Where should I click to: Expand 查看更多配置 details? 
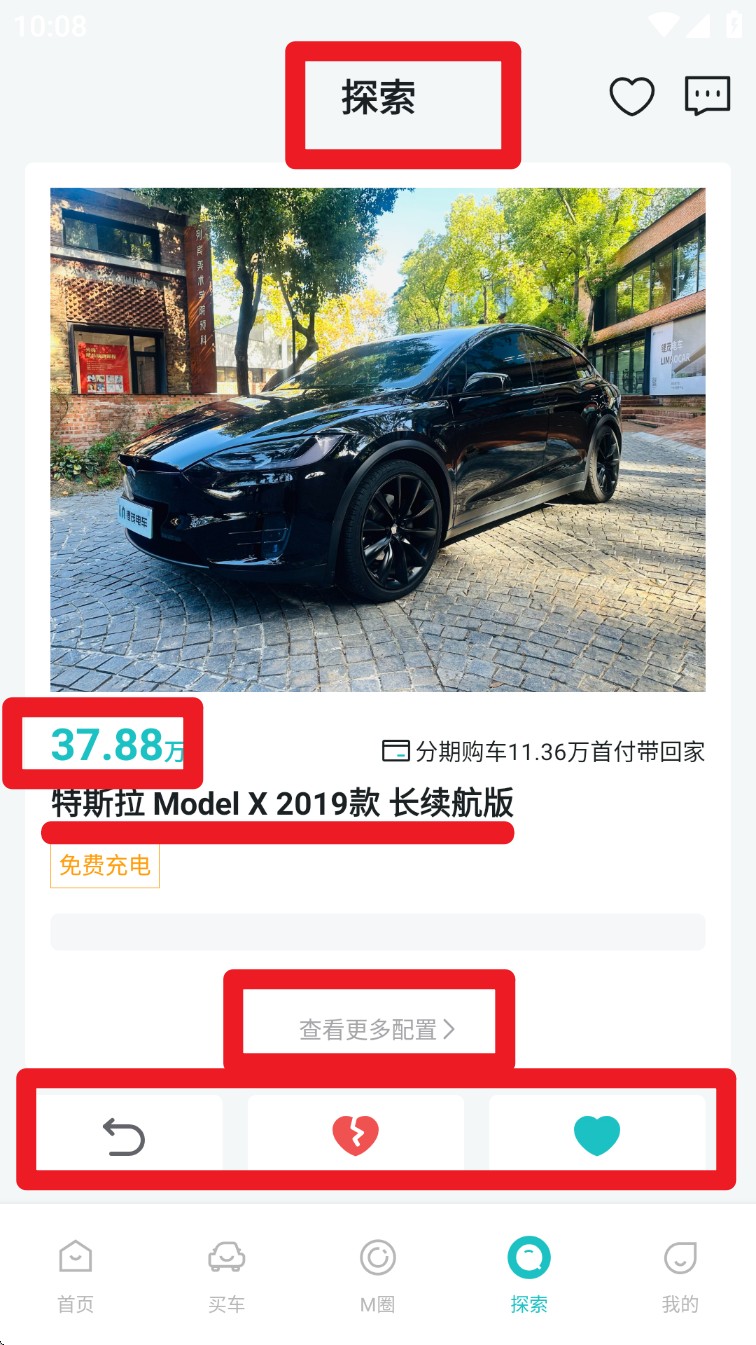click(377, 1029)
